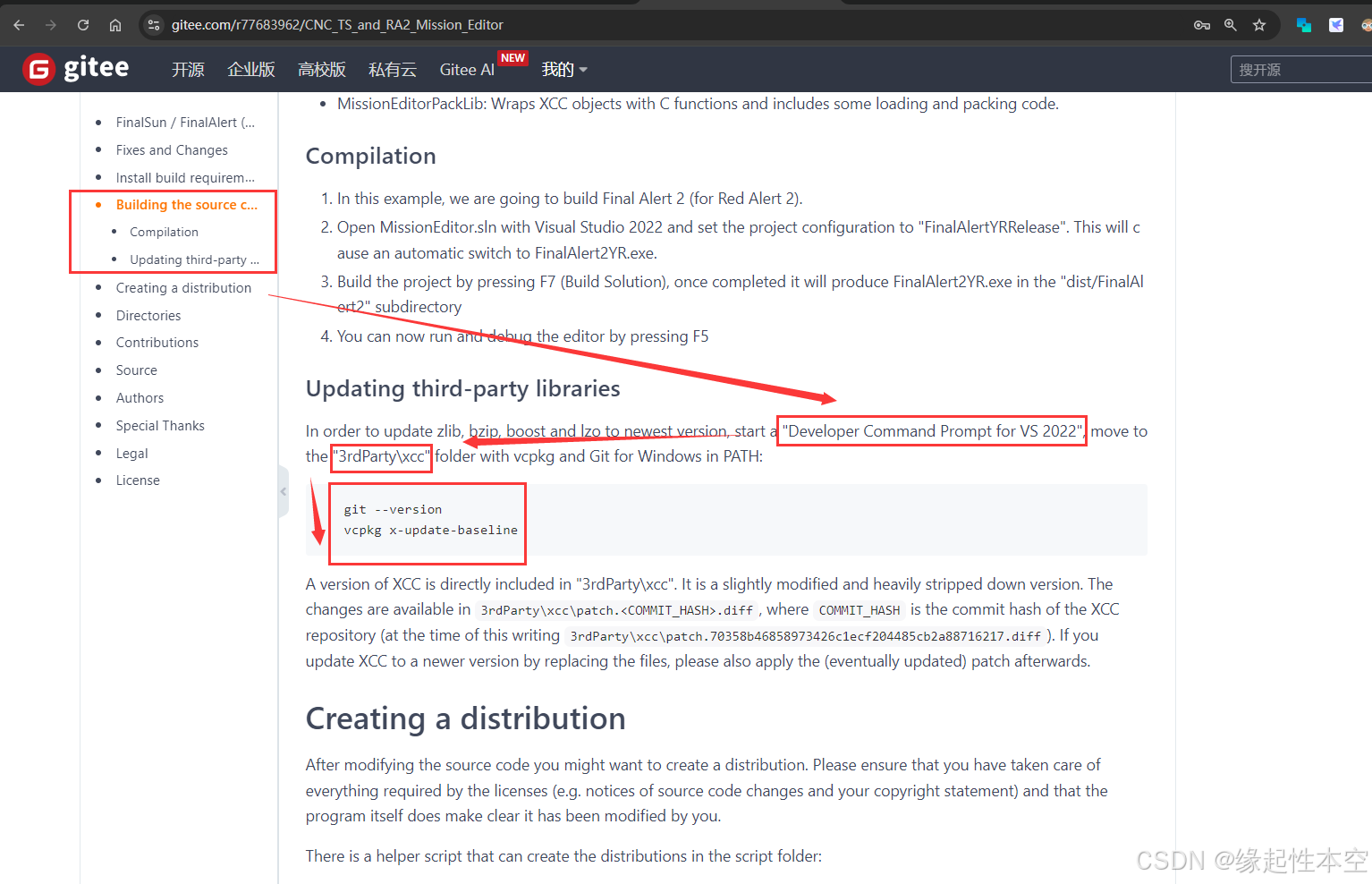
Task: Click the patch.70358b46858973426c1ecf diff path
Action: (x=805, y=636)
